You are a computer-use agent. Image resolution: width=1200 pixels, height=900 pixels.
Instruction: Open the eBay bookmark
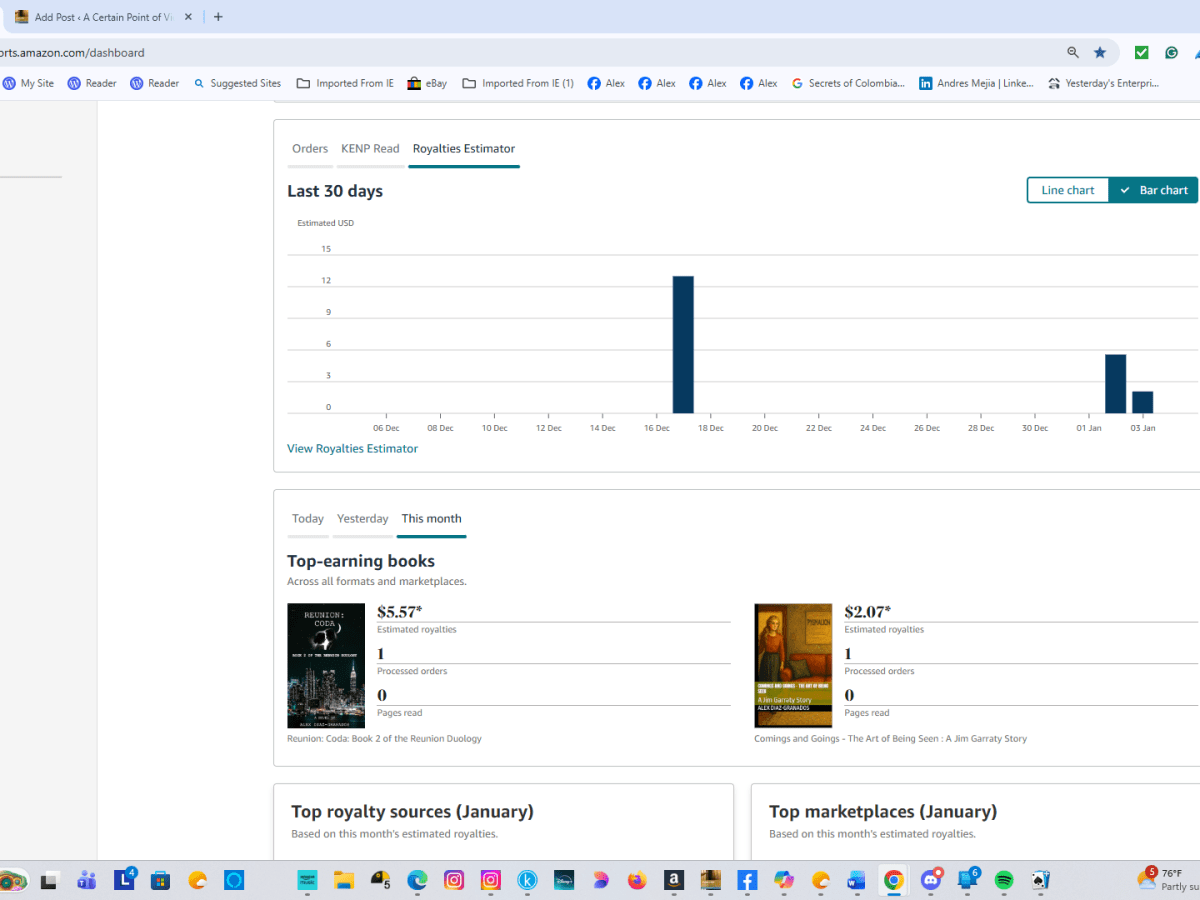(x=427, y=83)
